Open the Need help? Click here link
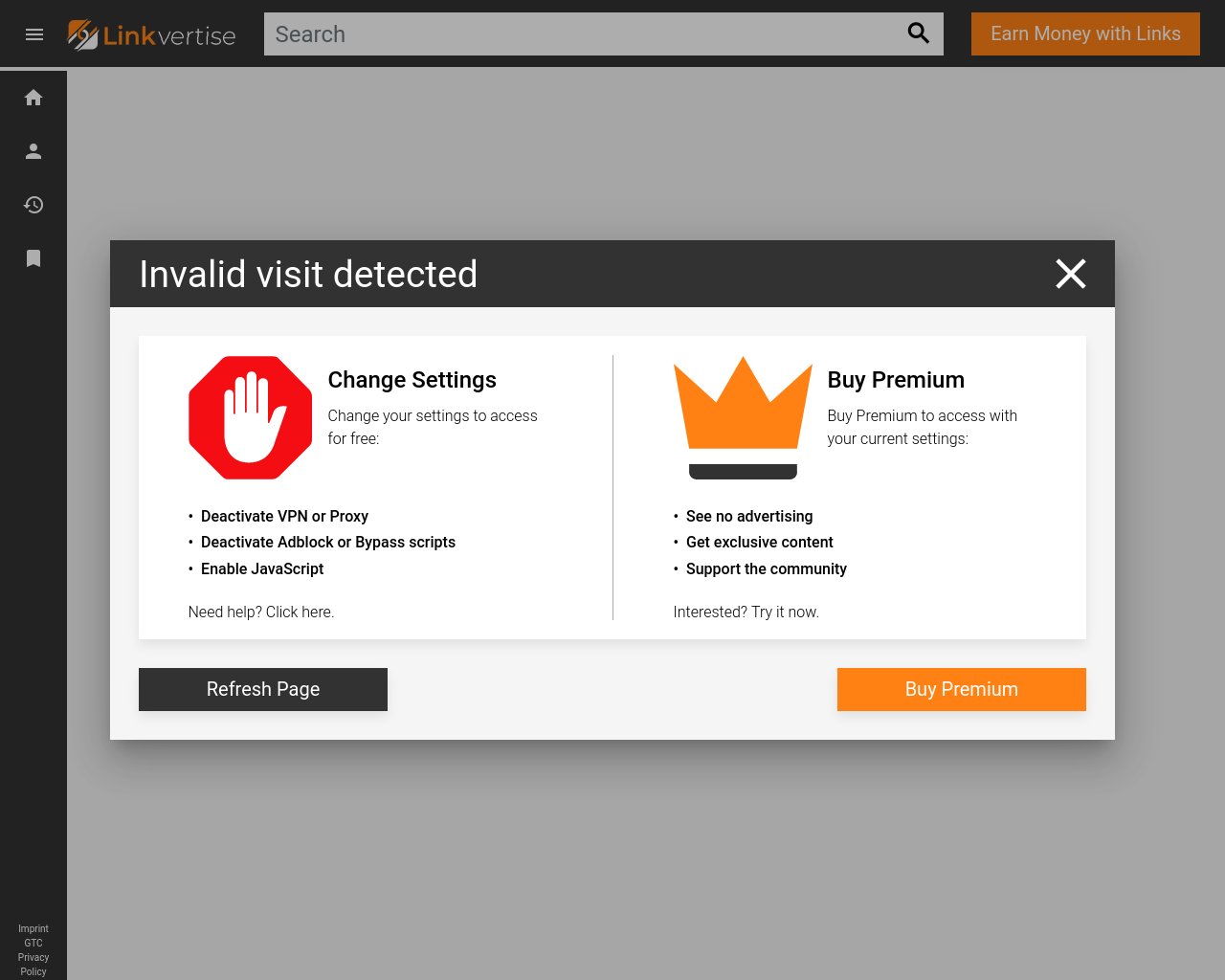This screenshot has width=1225, height=980. tap(261, 612)
